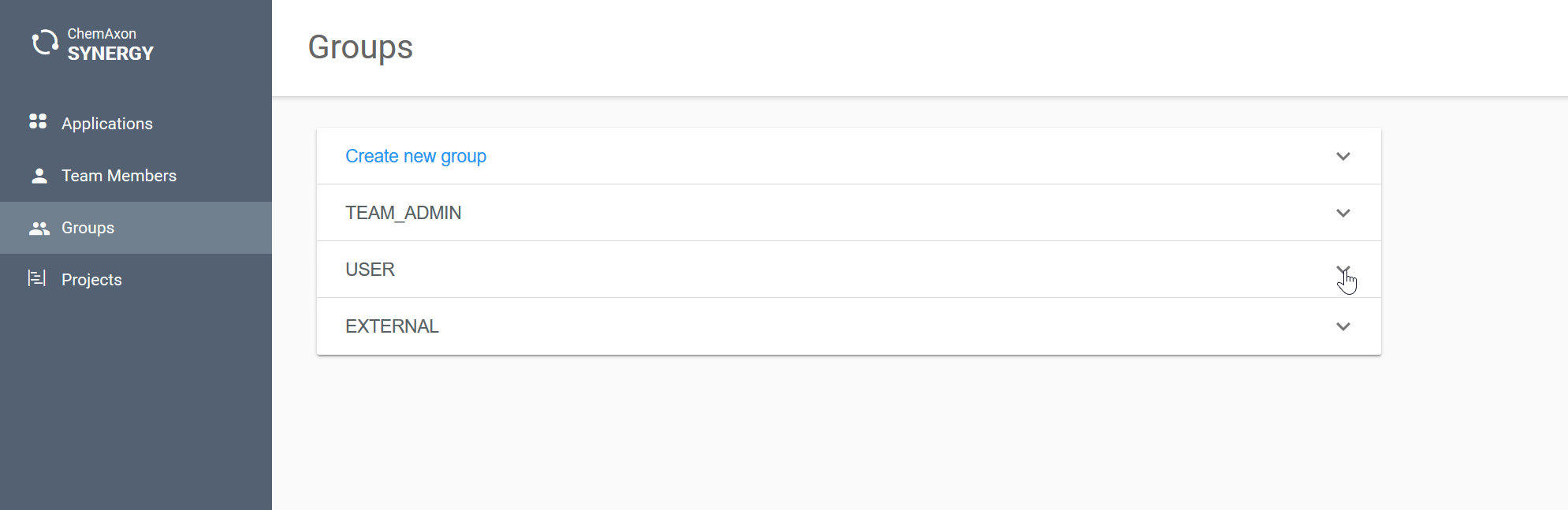Navigate to Projects via its text label

tap(91, 280)
